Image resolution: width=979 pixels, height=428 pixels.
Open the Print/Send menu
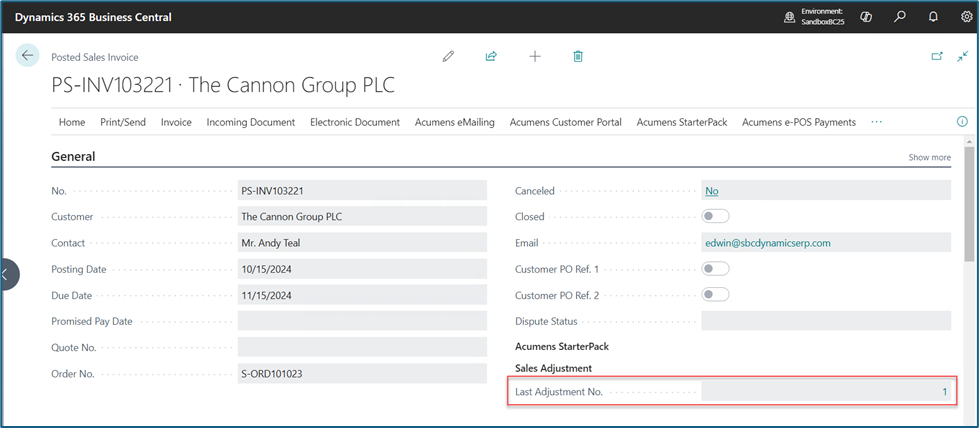click(123, 122)
